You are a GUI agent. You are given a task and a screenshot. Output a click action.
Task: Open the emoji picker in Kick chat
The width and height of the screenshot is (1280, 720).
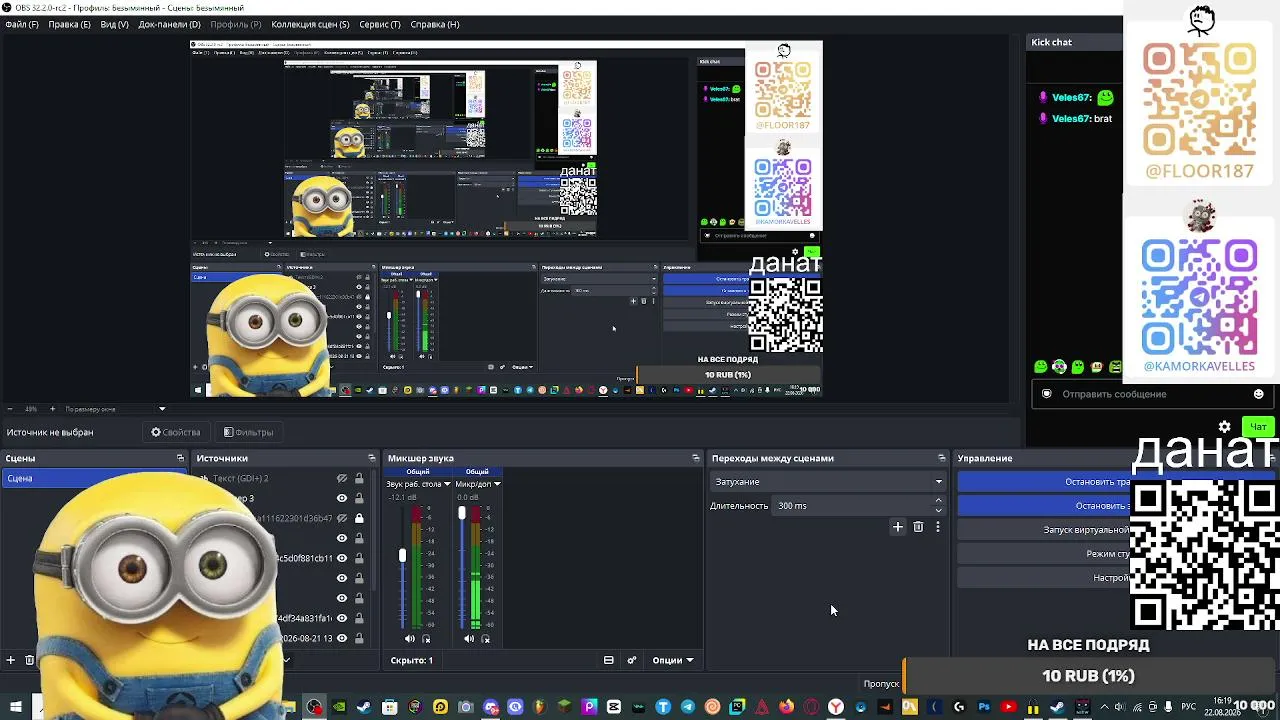[x=1259, y=394]
